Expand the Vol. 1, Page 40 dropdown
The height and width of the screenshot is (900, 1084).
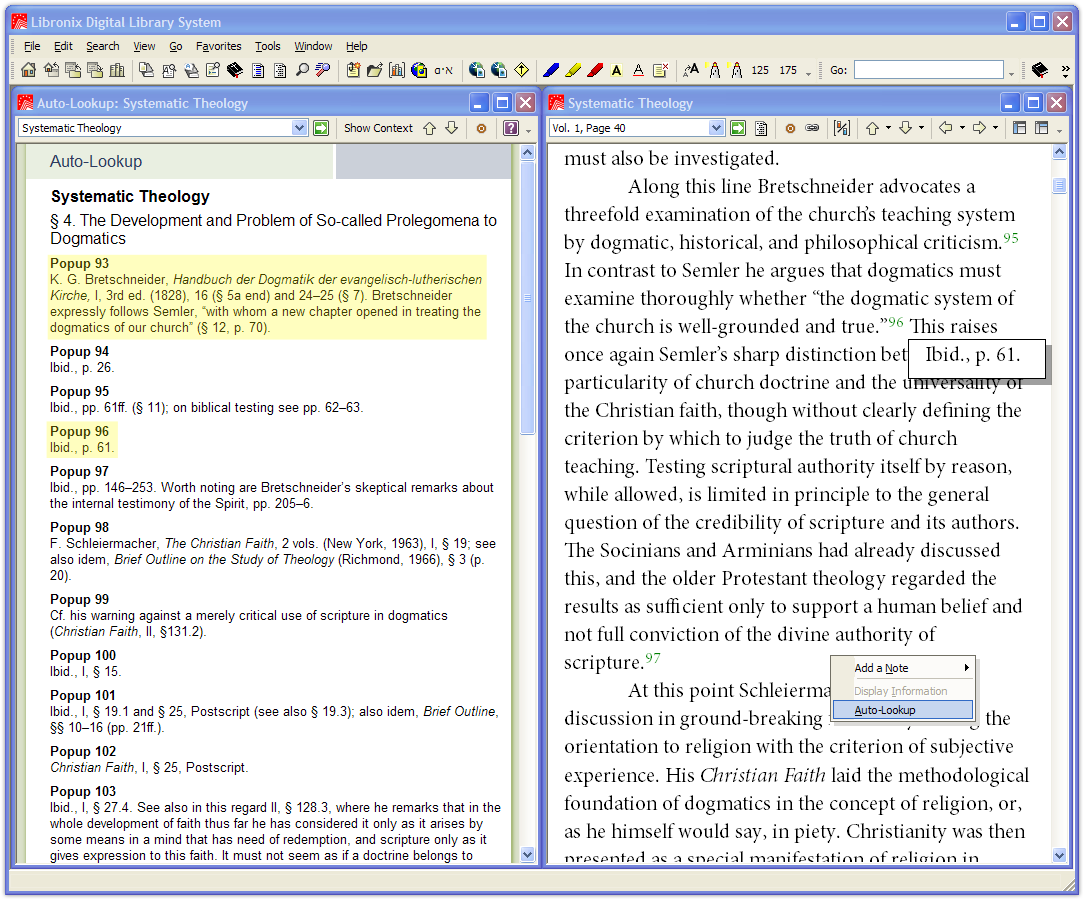[x=716, y=128]
